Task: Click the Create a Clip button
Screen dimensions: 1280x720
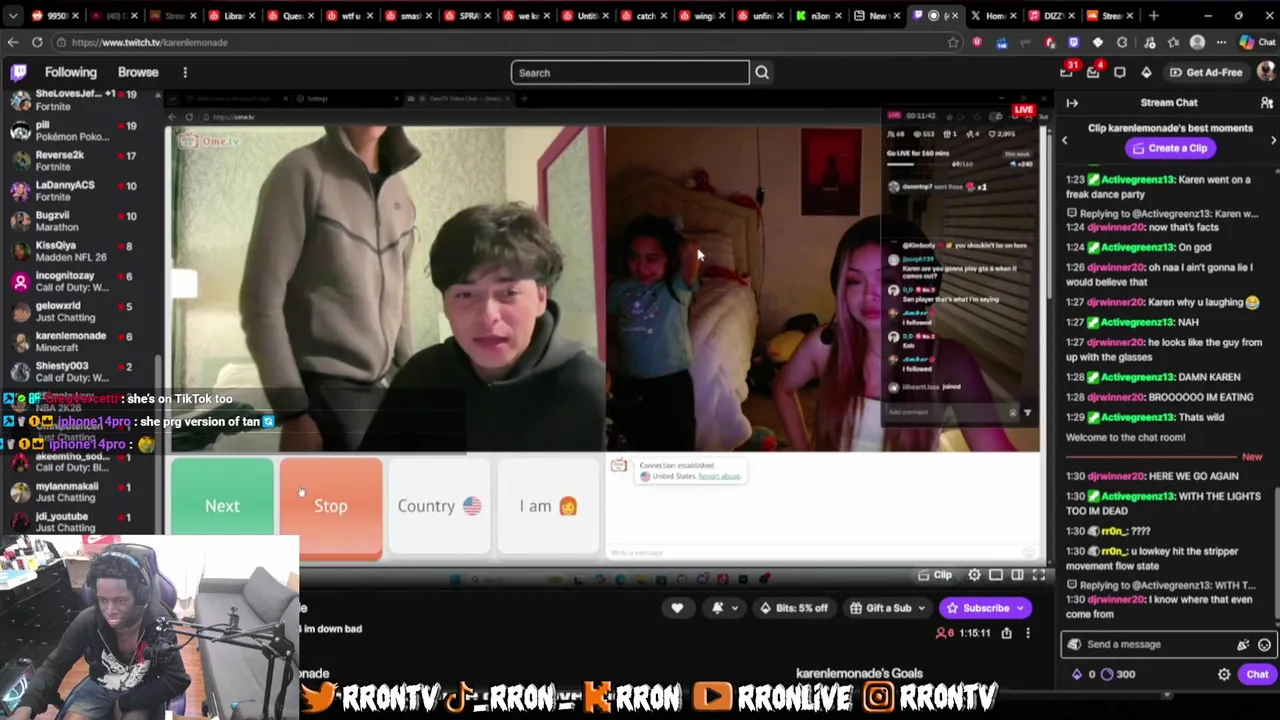Action: click(x=1169, y=148)
